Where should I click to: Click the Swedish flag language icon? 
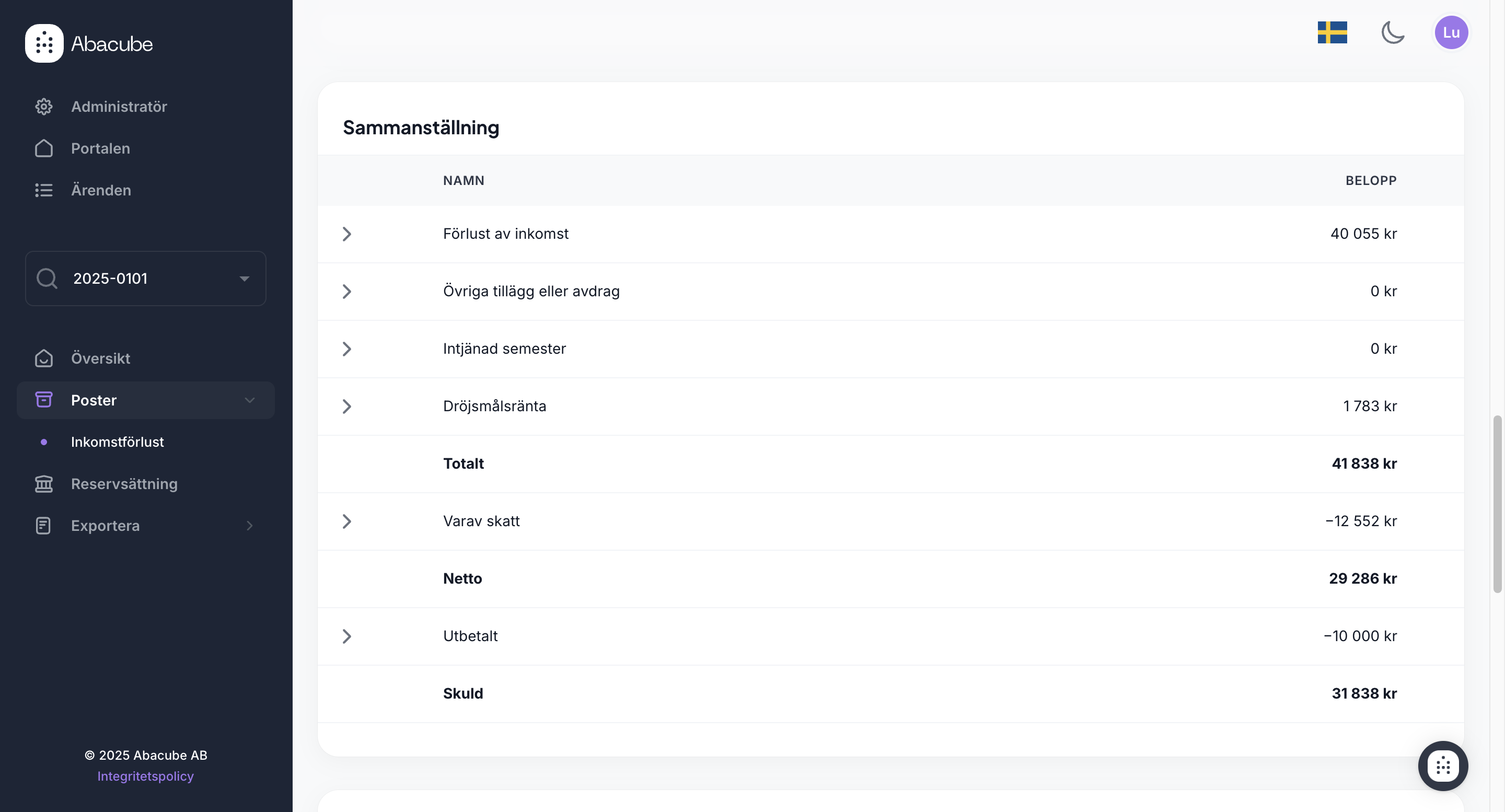point(1332,33)
